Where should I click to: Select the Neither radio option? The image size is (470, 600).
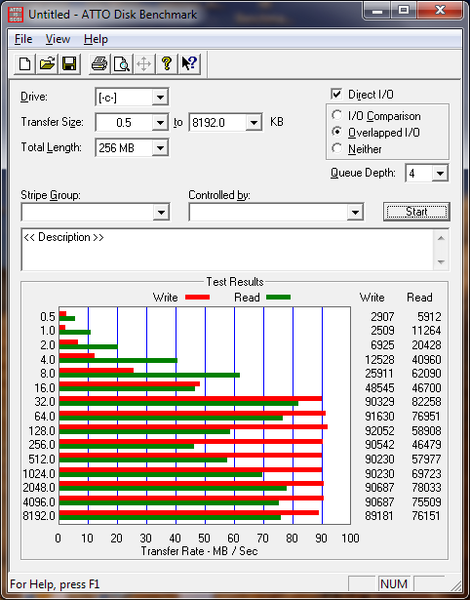(x=337, y=148)
